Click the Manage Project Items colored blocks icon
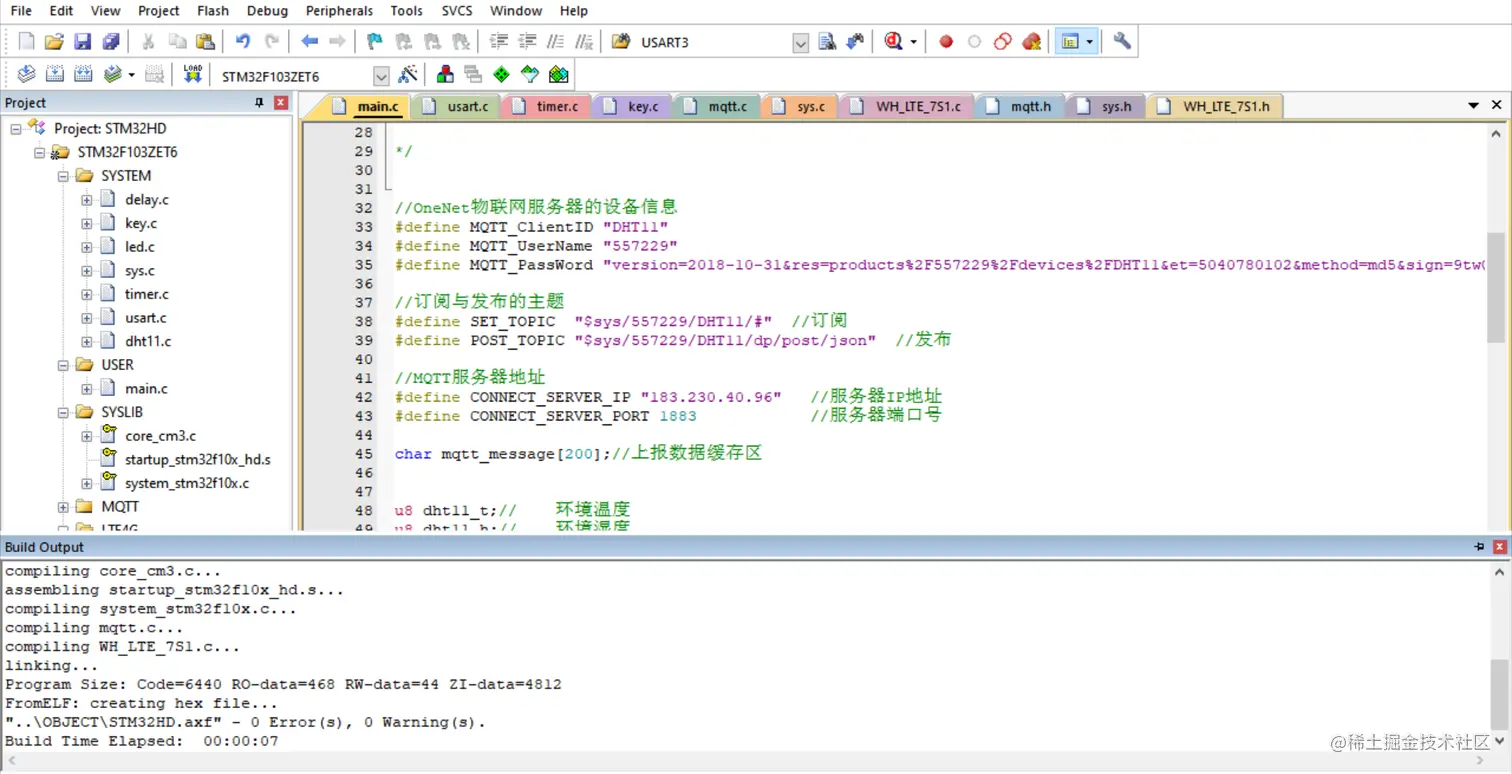 446,75
